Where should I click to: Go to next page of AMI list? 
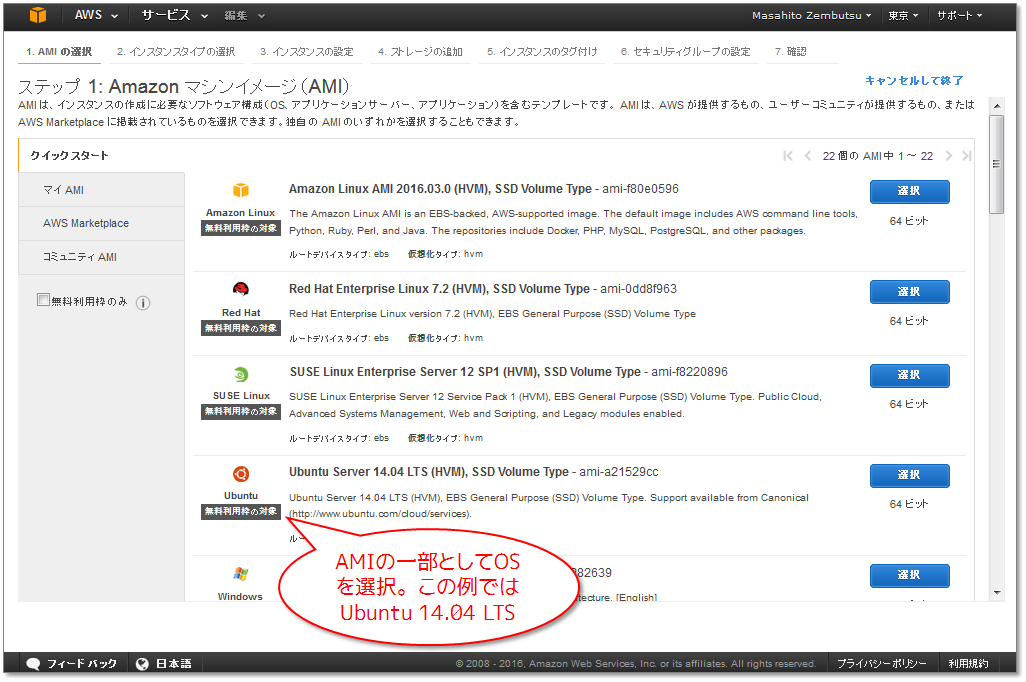(x=948, y=156)
